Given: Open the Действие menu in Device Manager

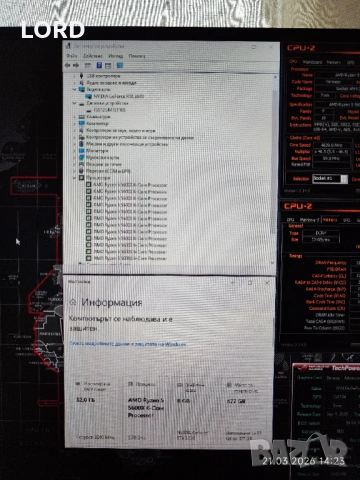Looking at the screenshot, I should click(93, 56).
